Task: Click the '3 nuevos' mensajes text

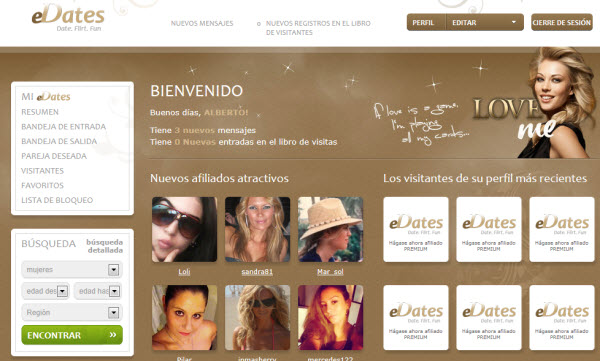Action: 194,130
